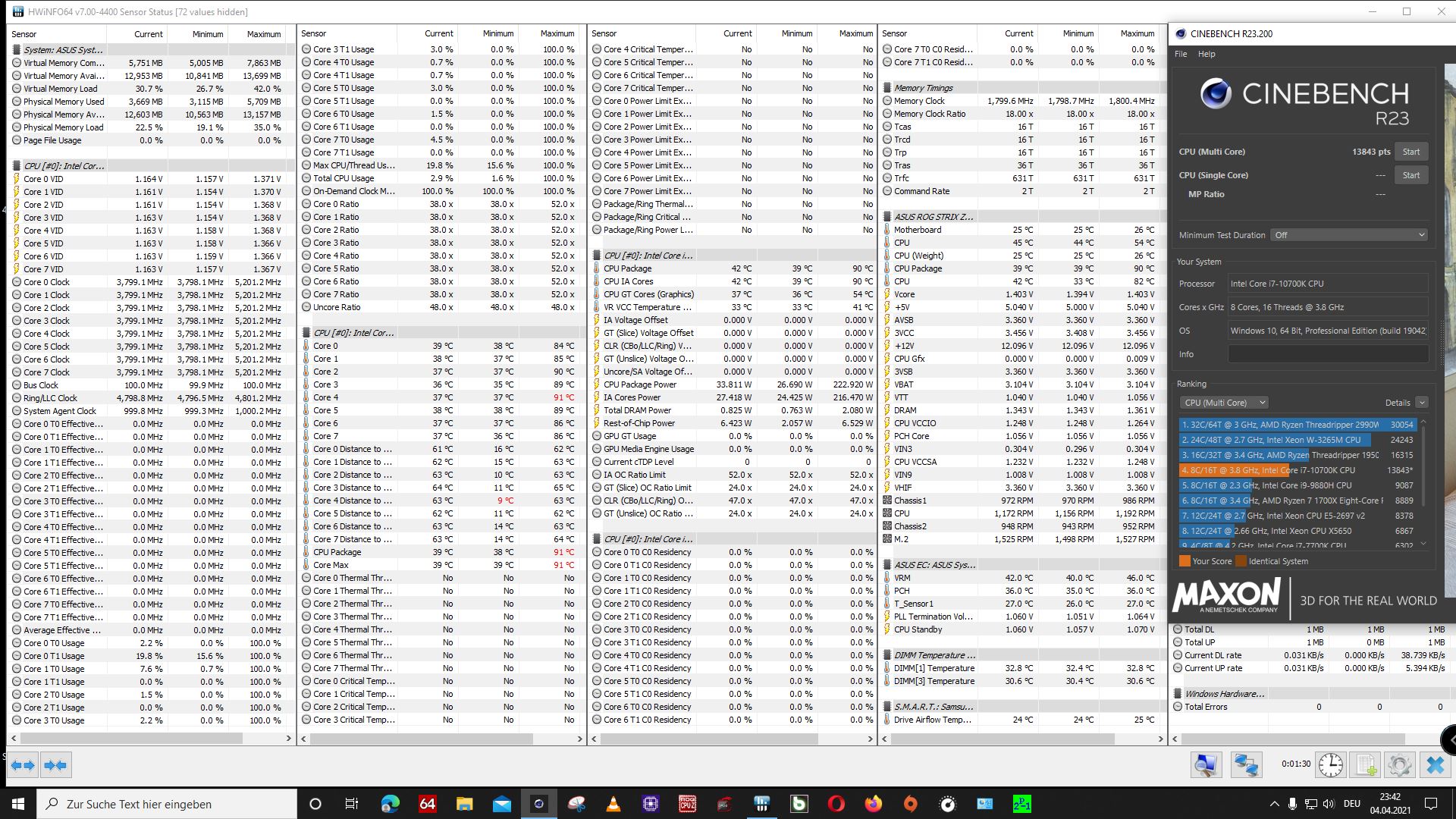Viewport: 1456px width, 819px height.
Task: Open Task View on the taskbar
Action: (x=352, y=804)
